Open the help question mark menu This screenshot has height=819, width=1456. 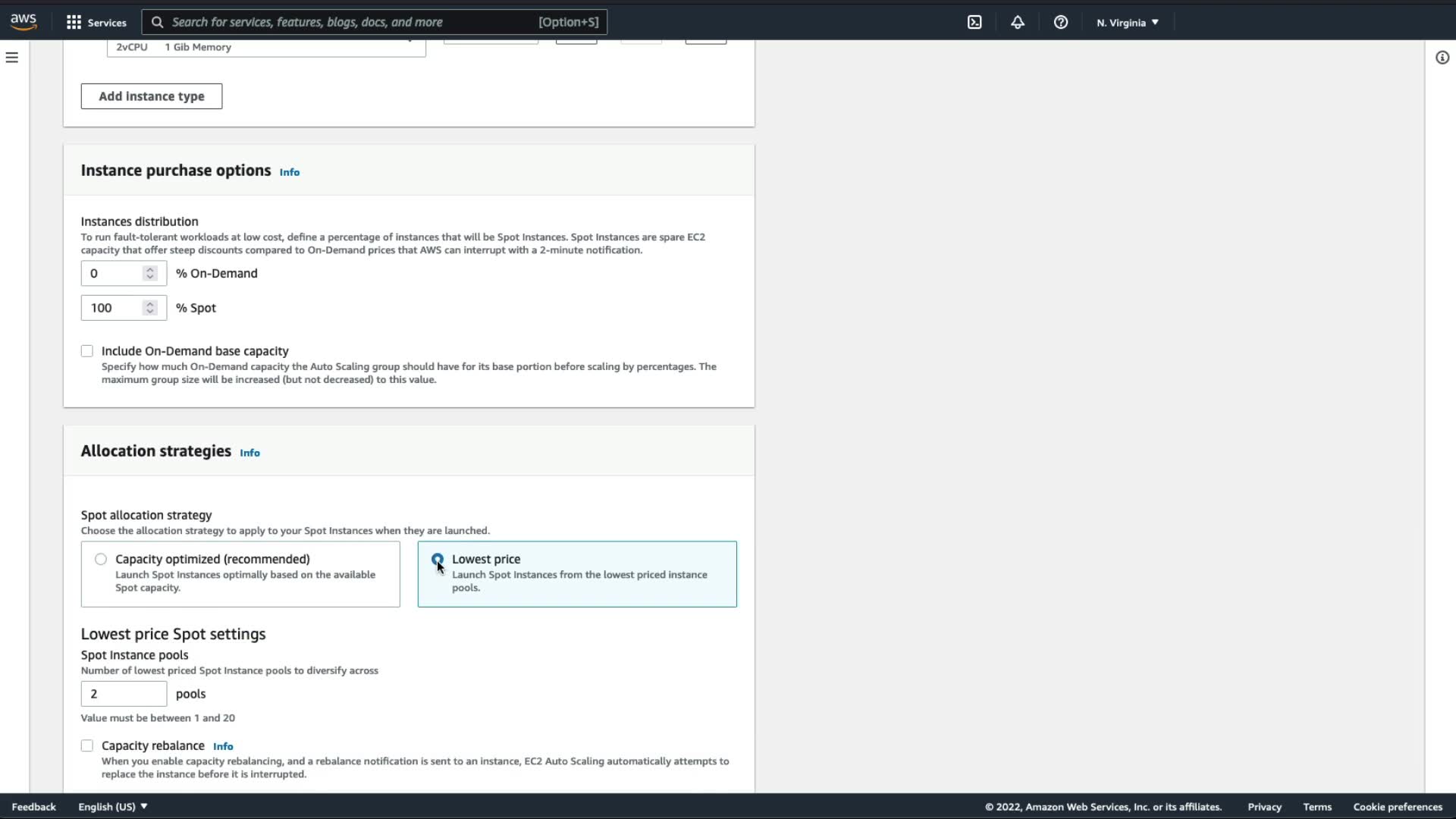(x=1061, y=22)
